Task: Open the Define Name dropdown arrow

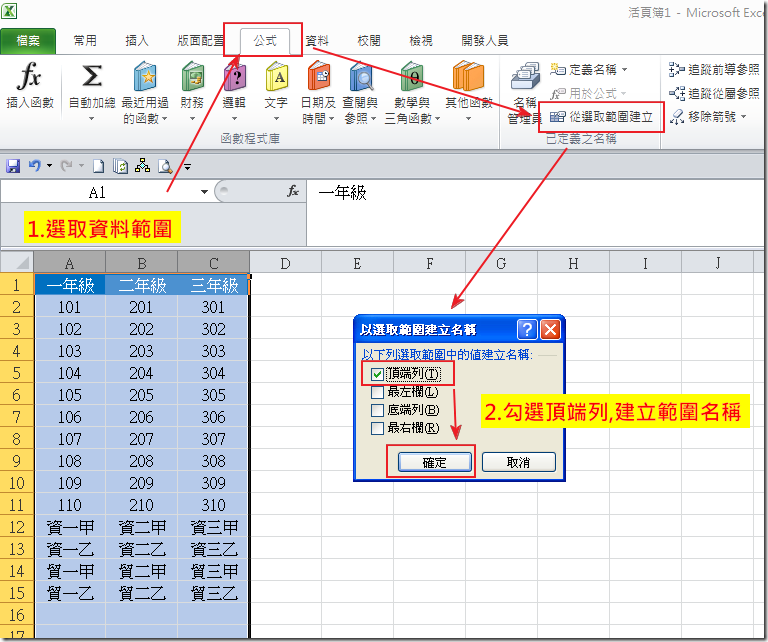Action: coord(624,70)
